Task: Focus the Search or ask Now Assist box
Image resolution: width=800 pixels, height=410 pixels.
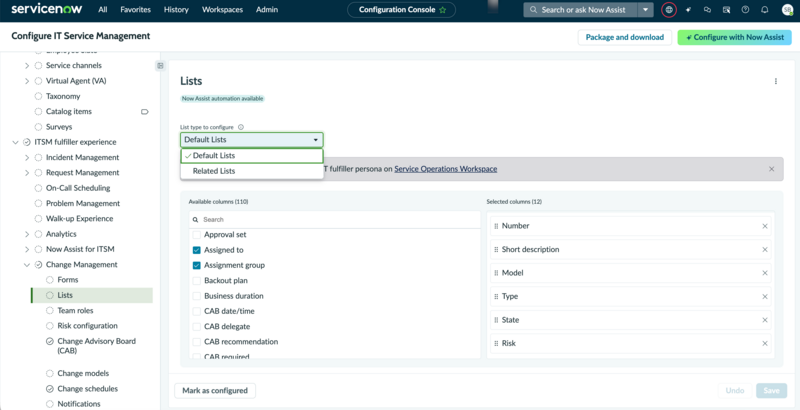Action: point(581,10)
